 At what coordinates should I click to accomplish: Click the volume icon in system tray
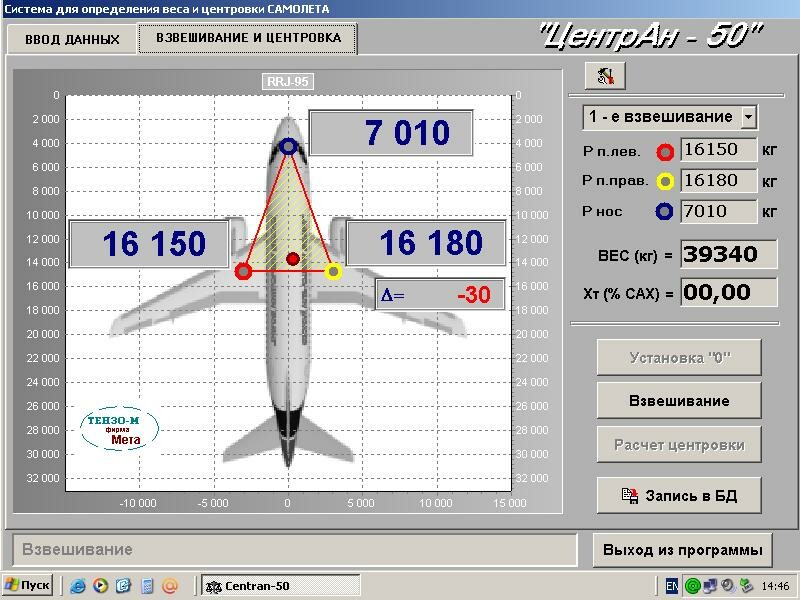pyautogui.click(x=728, y=586)
